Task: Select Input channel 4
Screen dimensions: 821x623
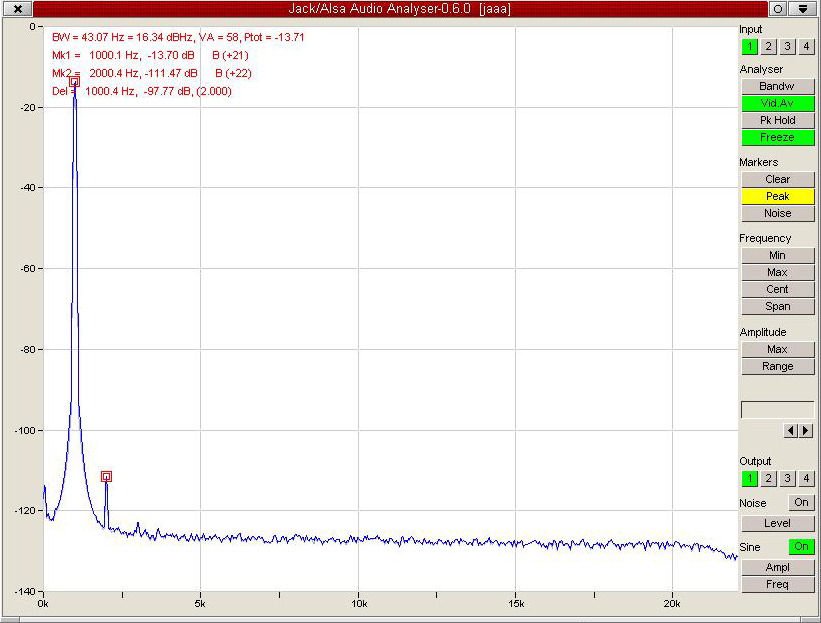Action: (806, 47)
